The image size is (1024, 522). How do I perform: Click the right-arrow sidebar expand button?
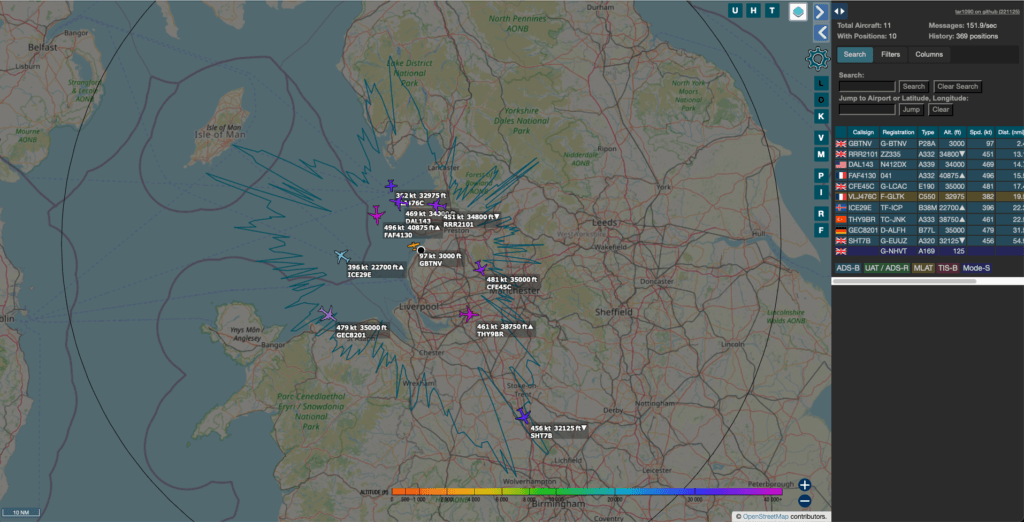click(821, 12)
